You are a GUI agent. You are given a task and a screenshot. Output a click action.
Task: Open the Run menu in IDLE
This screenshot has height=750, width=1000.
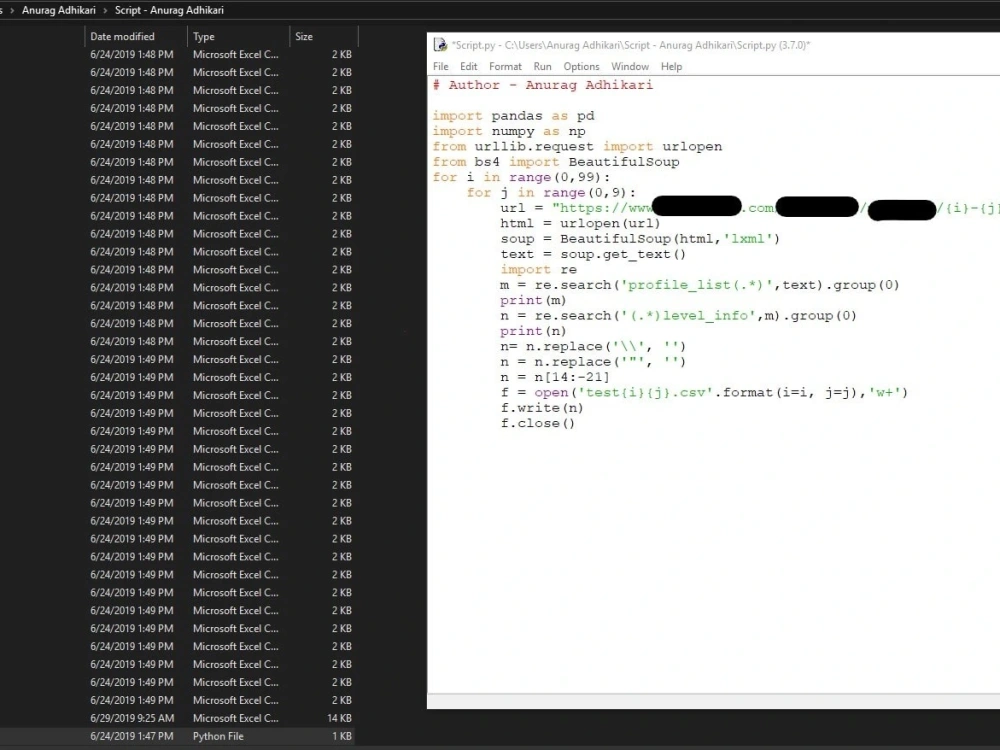click(543, 66)
